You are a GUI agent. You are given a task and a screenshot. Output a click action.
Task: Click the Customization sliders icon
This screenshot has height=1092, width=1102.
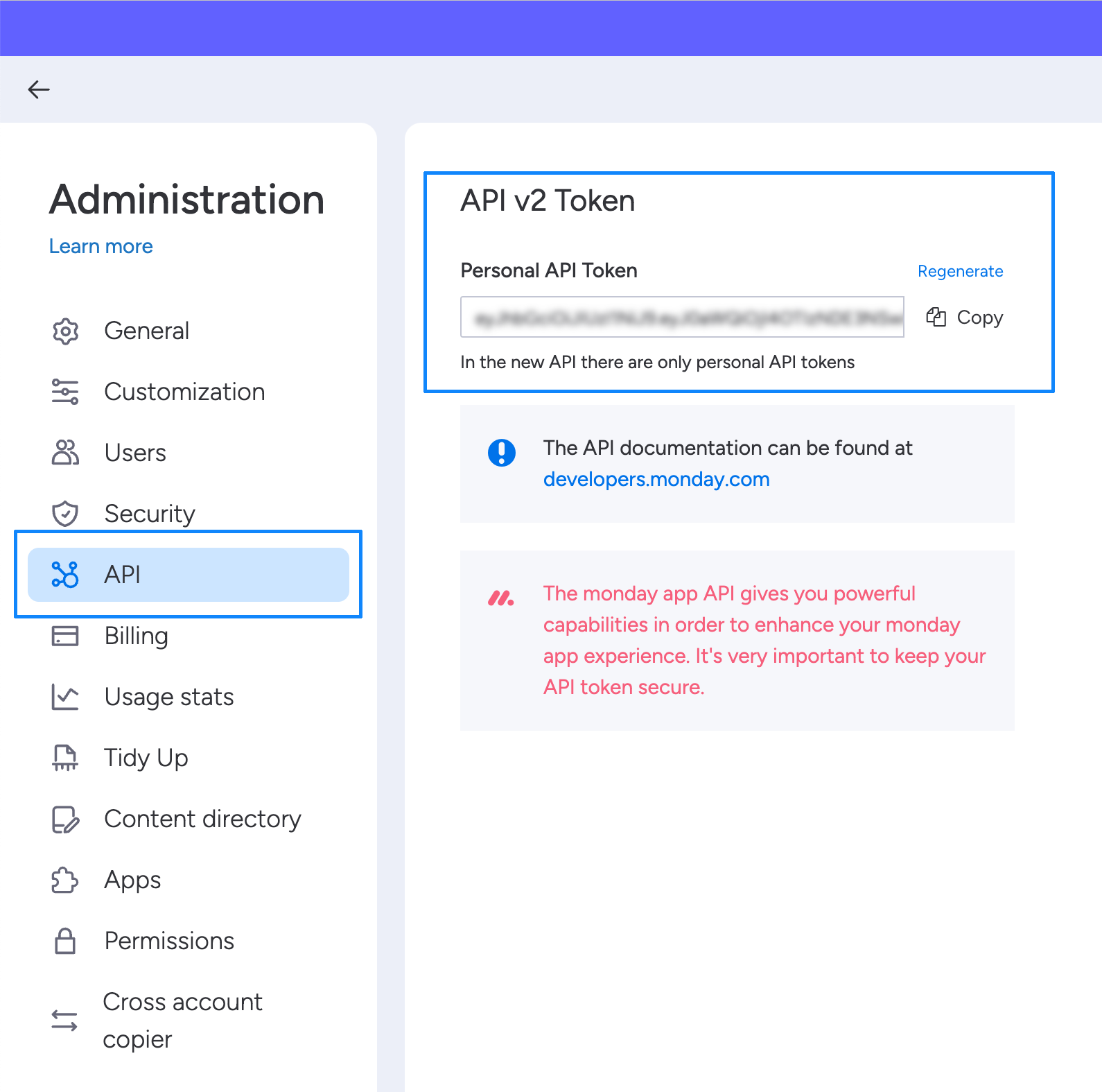(65, 392)
